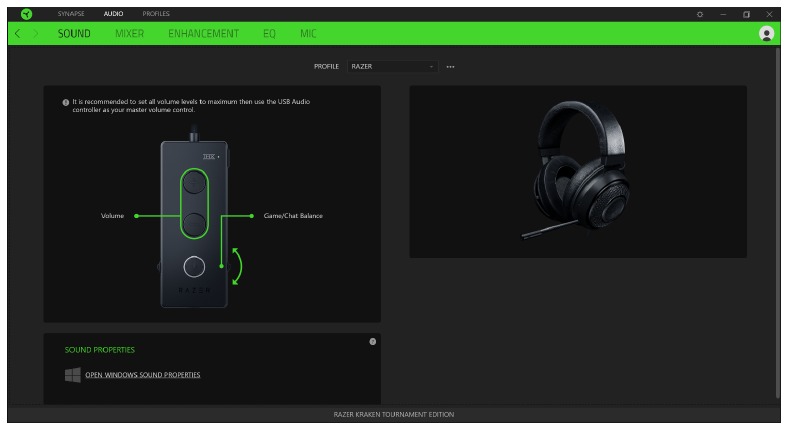This screenshot has height=431, width=787.
Task: Click the volume up button on controller
Action: (x=194, y=183)
